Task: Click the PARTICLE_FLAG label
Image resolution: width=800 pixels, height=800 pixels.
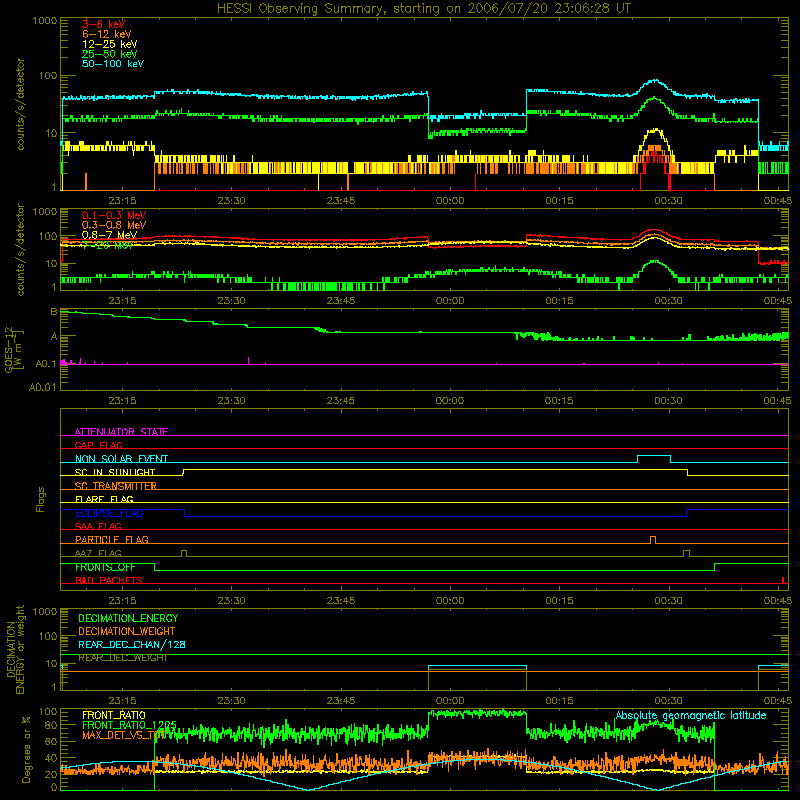Action: 112,539
